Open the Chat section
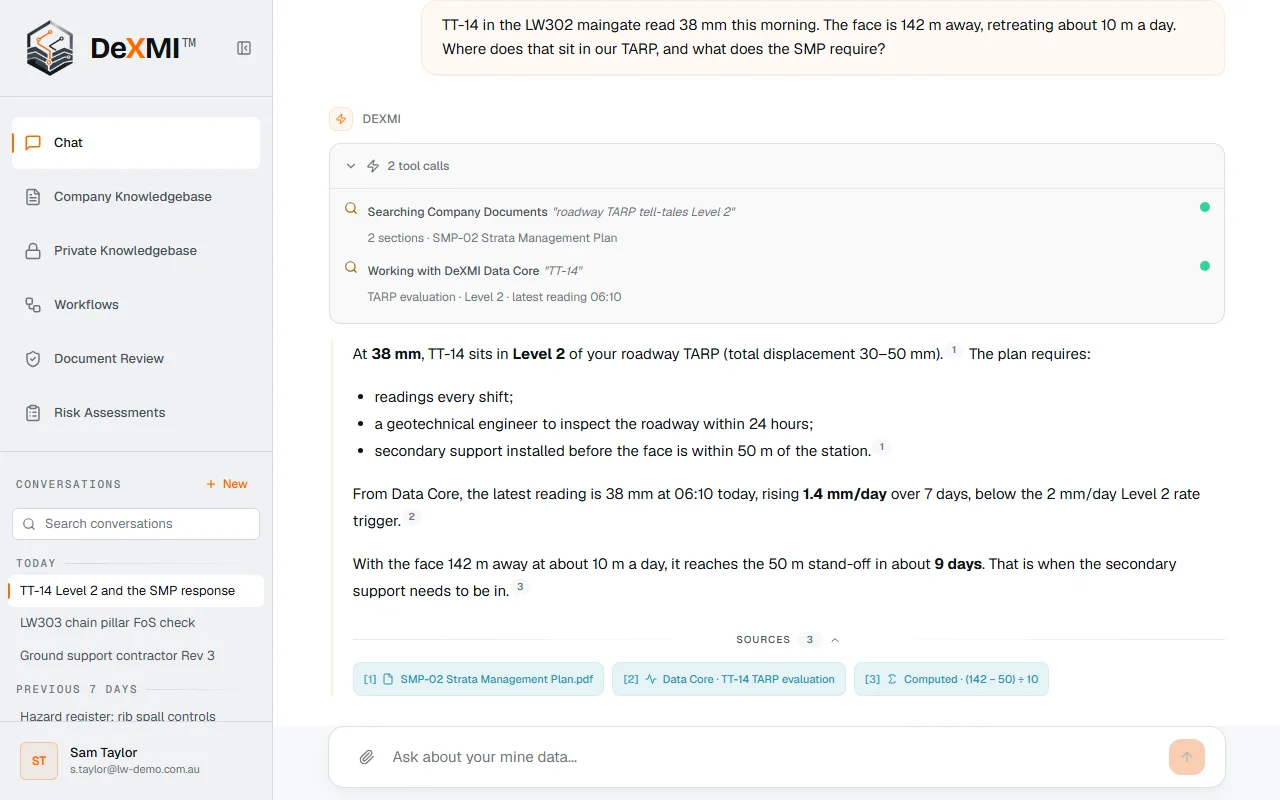Screen dimensions: 1280x800 (x=136, y=143)
